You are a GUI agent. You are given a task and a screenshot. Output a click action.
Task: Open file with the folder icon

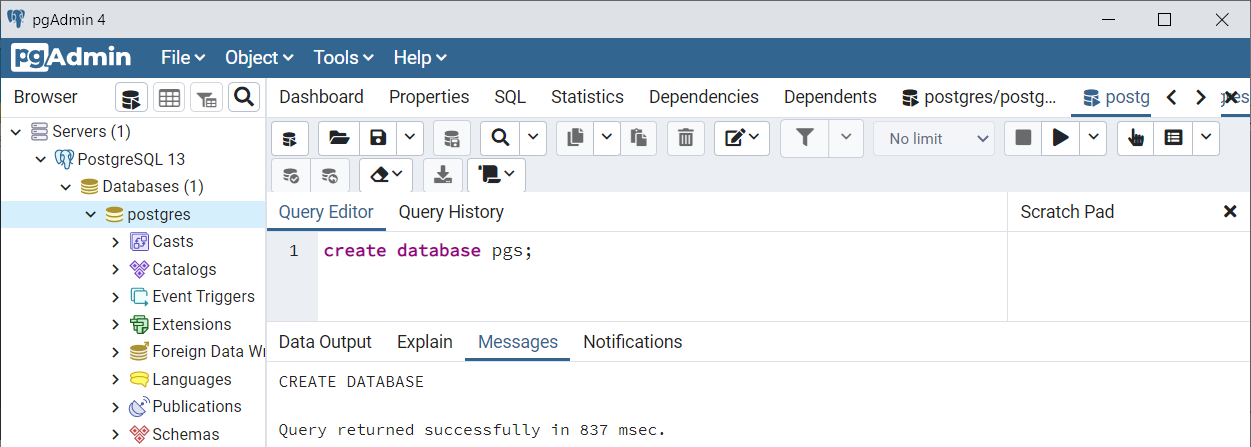pyautogui.click(x=339, y=138)
